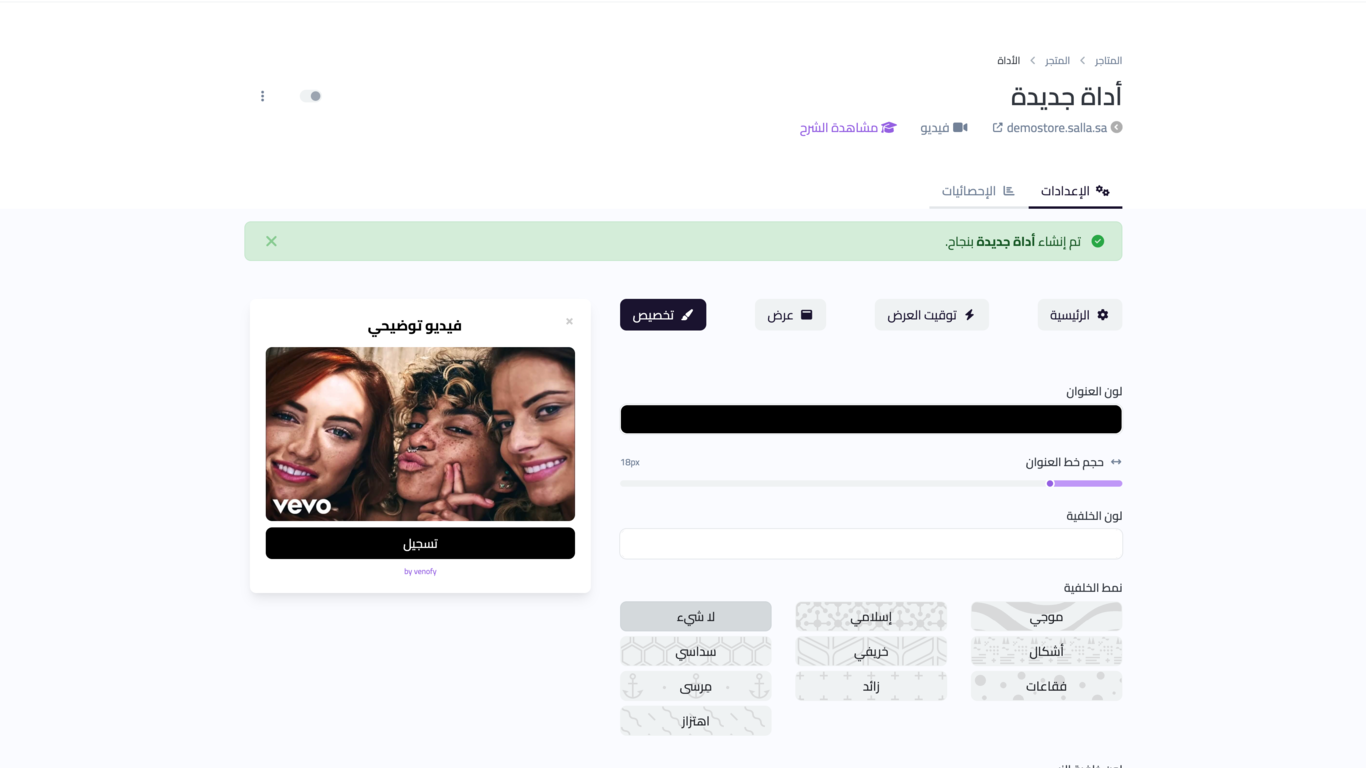Viewport: 1366px width, 768px height.
Task: Click the vevo video thumbnail
Action: tap(420, 434)
